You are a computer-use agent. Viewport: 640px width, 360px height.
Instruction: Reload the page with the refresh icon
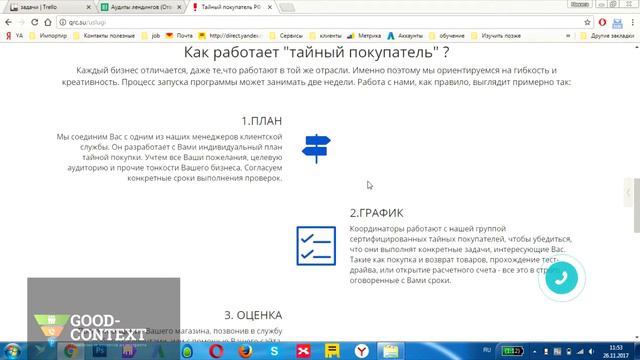tap(35, 22)
